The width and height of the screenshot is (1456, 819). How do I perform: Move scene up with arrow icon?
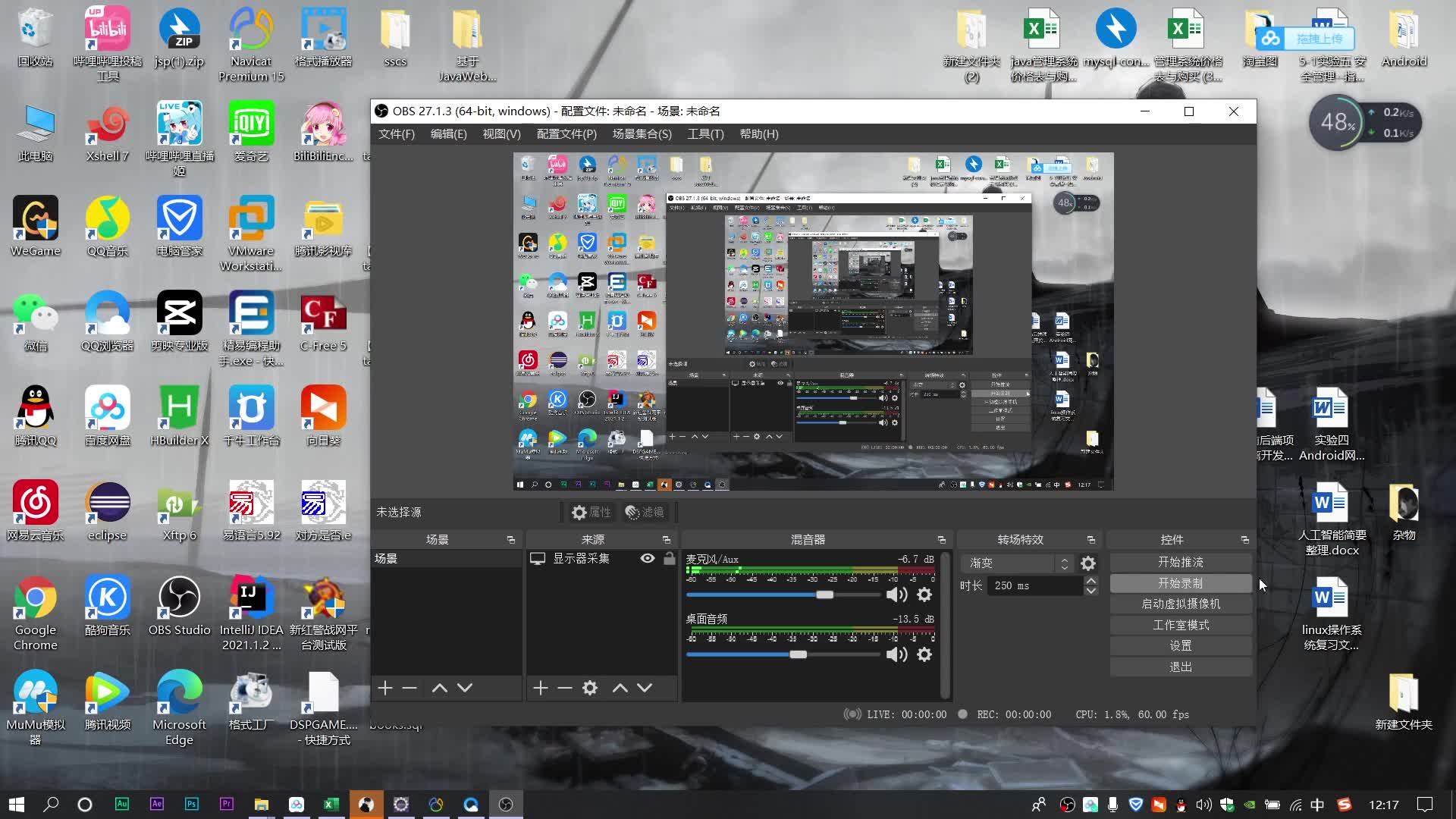click(439, 688)
